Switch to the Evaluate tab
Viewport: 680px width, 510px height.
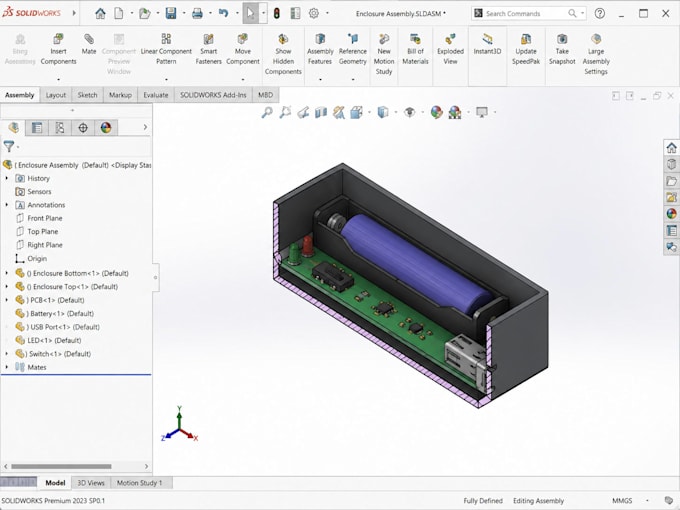click(x=156, y=95)
